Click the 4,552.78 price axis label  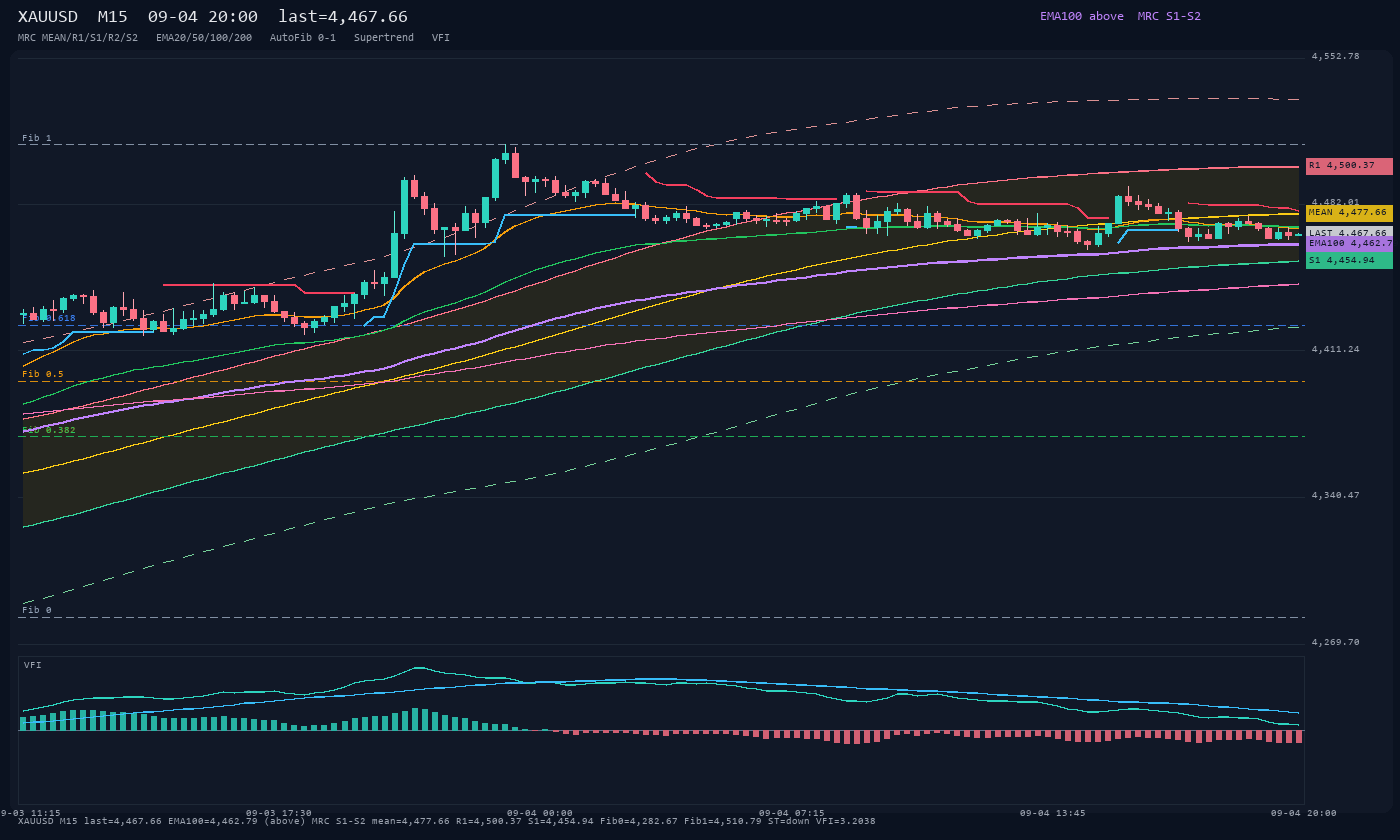[x=1336, y=57]
